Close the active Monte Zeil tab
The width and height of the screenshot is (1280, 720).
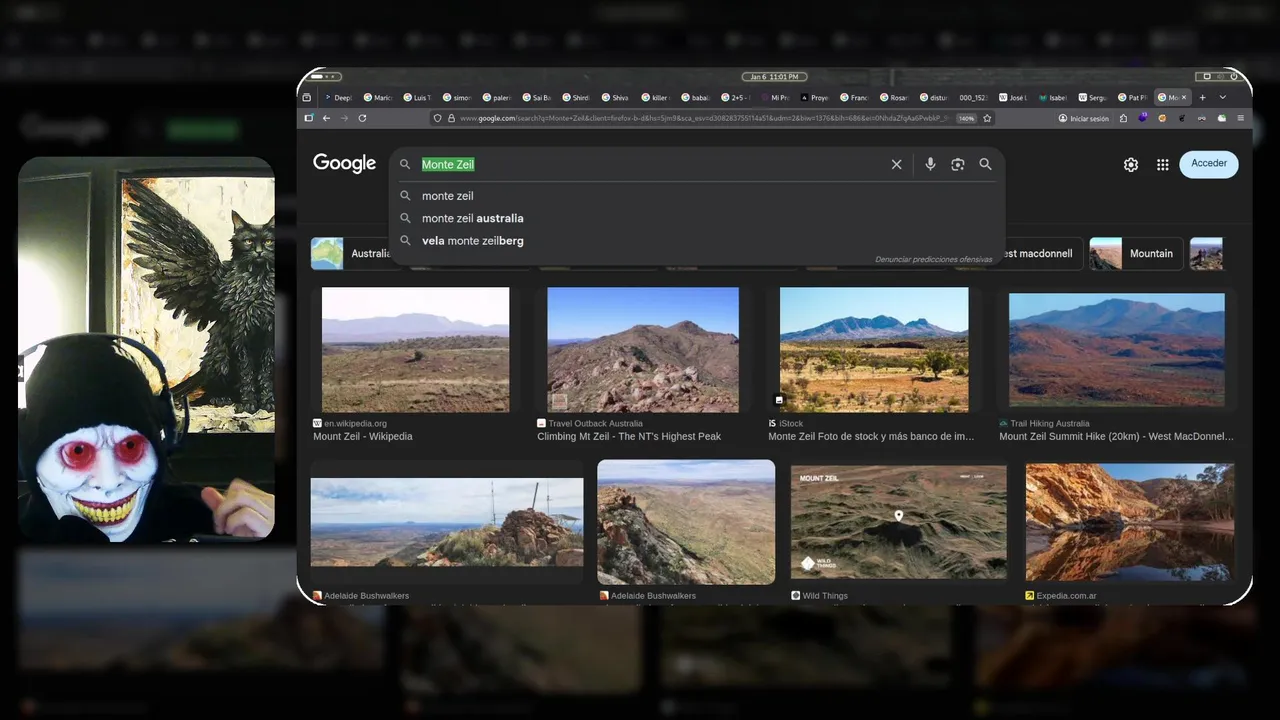1184,98
